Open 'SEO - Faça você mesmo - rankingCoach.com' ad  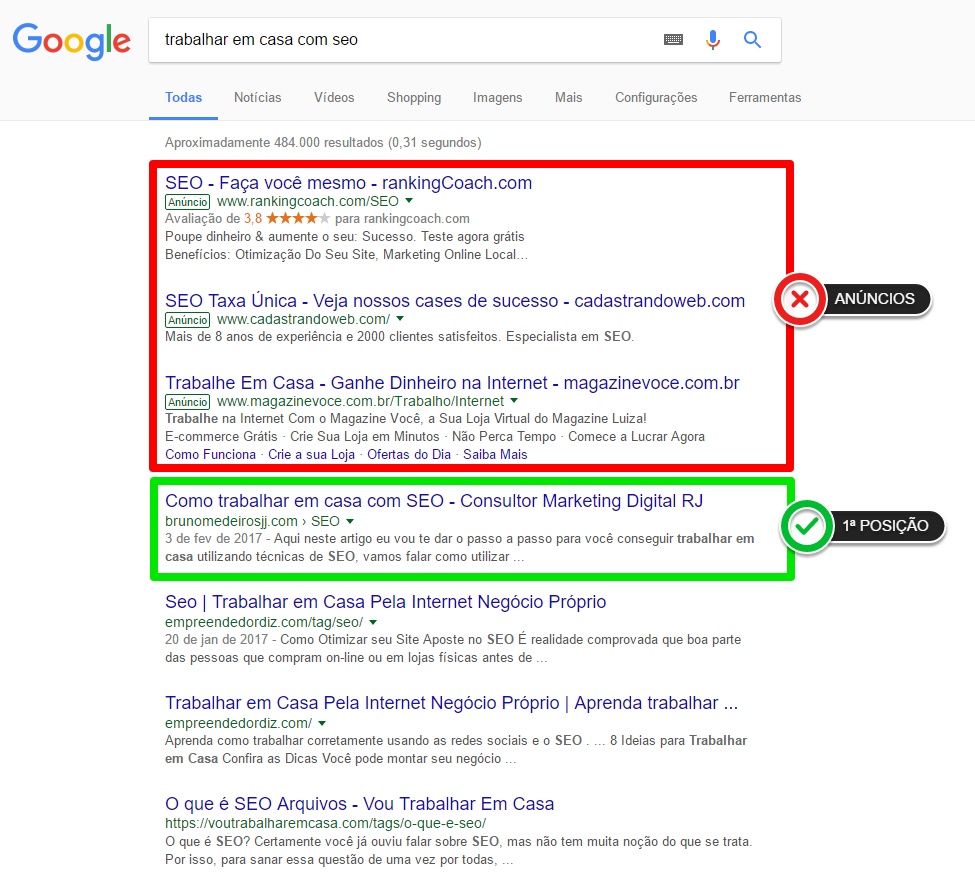pos(348,183)
